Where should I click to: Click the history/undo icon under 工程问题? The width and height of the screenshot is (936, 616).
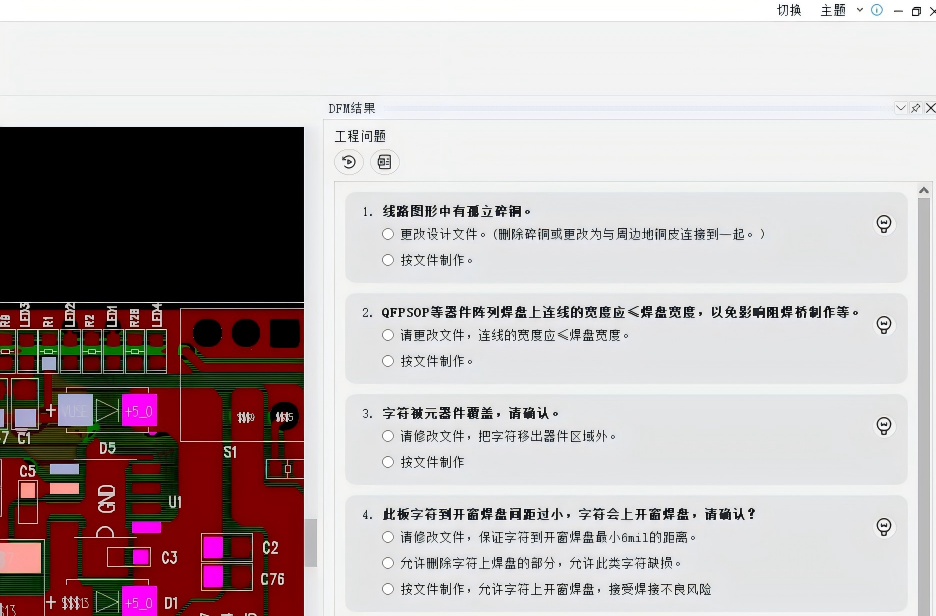(x=348, y=161)
